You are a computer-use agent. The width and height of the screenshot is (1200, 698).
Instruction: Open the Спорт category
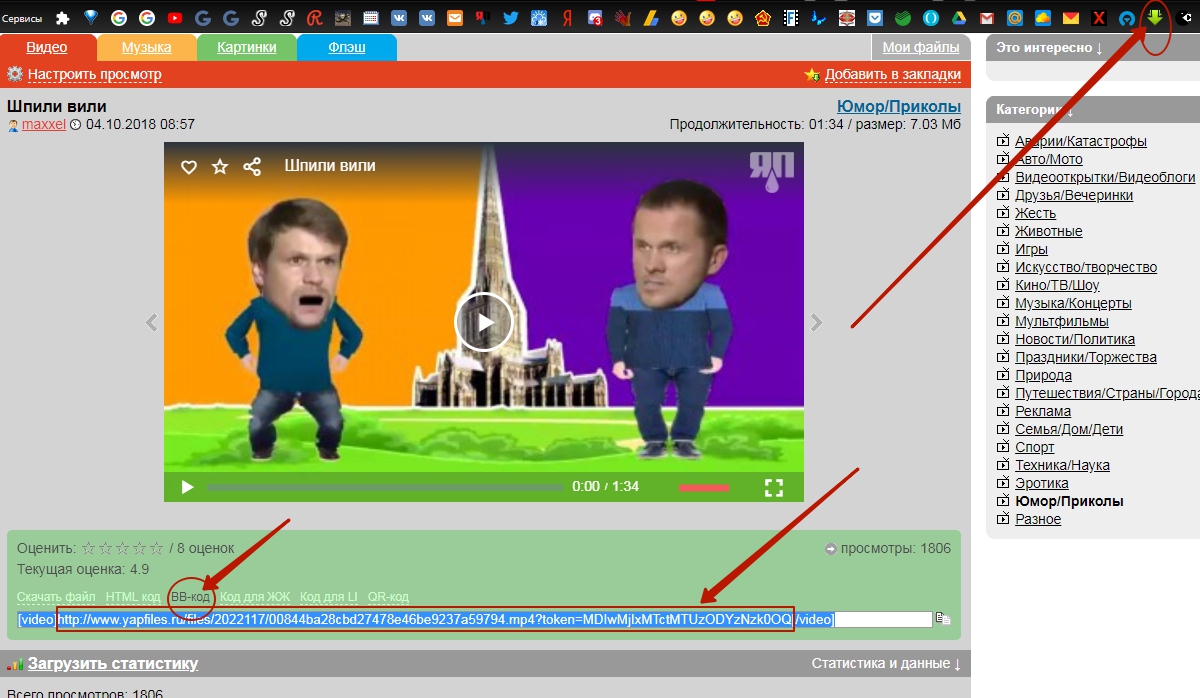click(1035, 447)
